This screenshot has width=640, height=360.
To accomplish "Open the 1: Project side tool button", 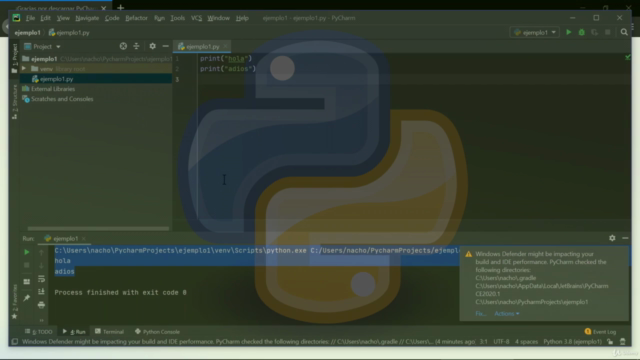I will point(15,58).
